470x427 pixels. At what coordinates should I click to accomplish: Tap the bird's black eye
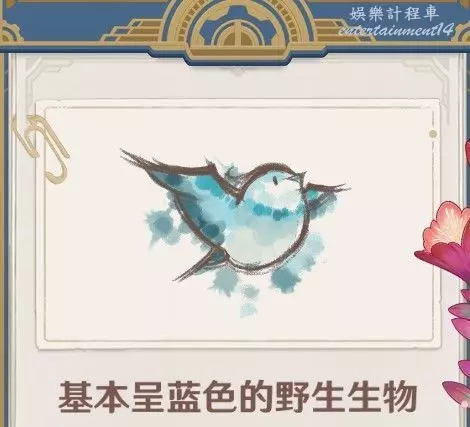[275, 180]
